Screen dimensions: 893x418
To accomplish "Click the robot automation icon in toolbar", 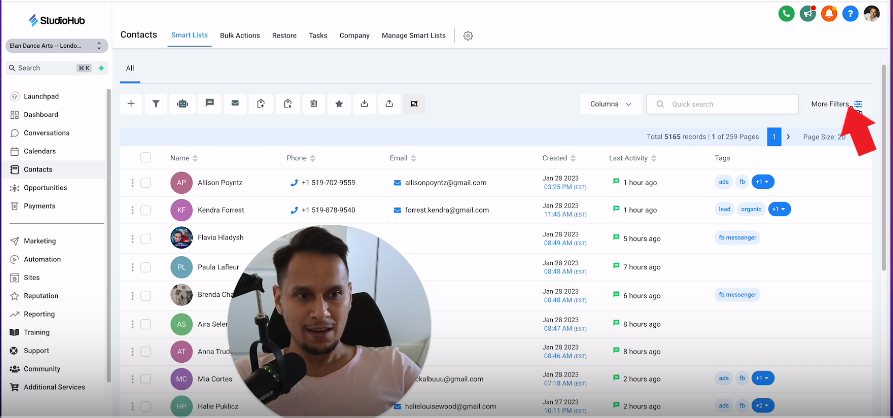I will pos(182,104).
